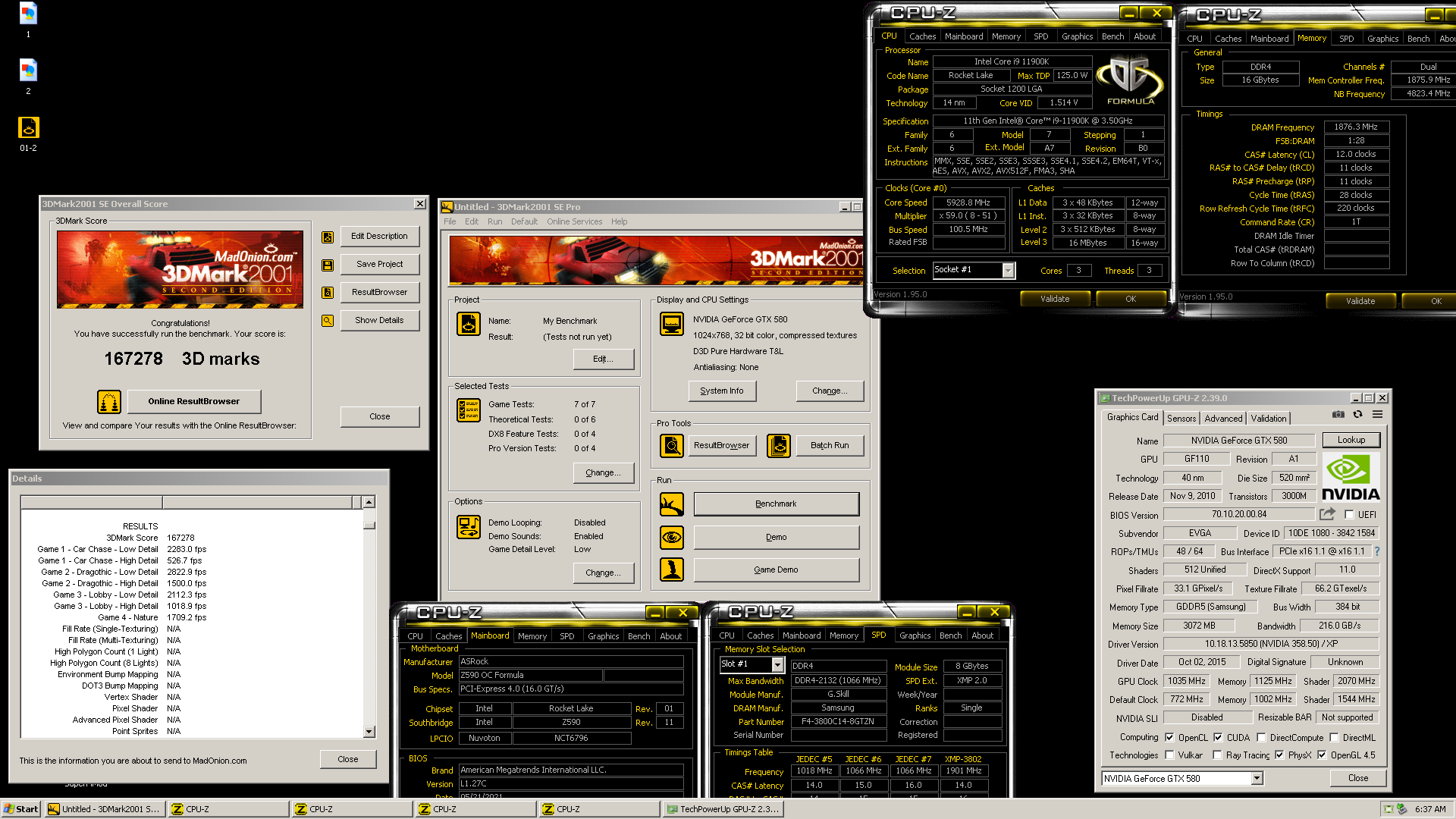
Task: Click the NVIDIA logo in GPU-Z
Action: point(1351,478)
